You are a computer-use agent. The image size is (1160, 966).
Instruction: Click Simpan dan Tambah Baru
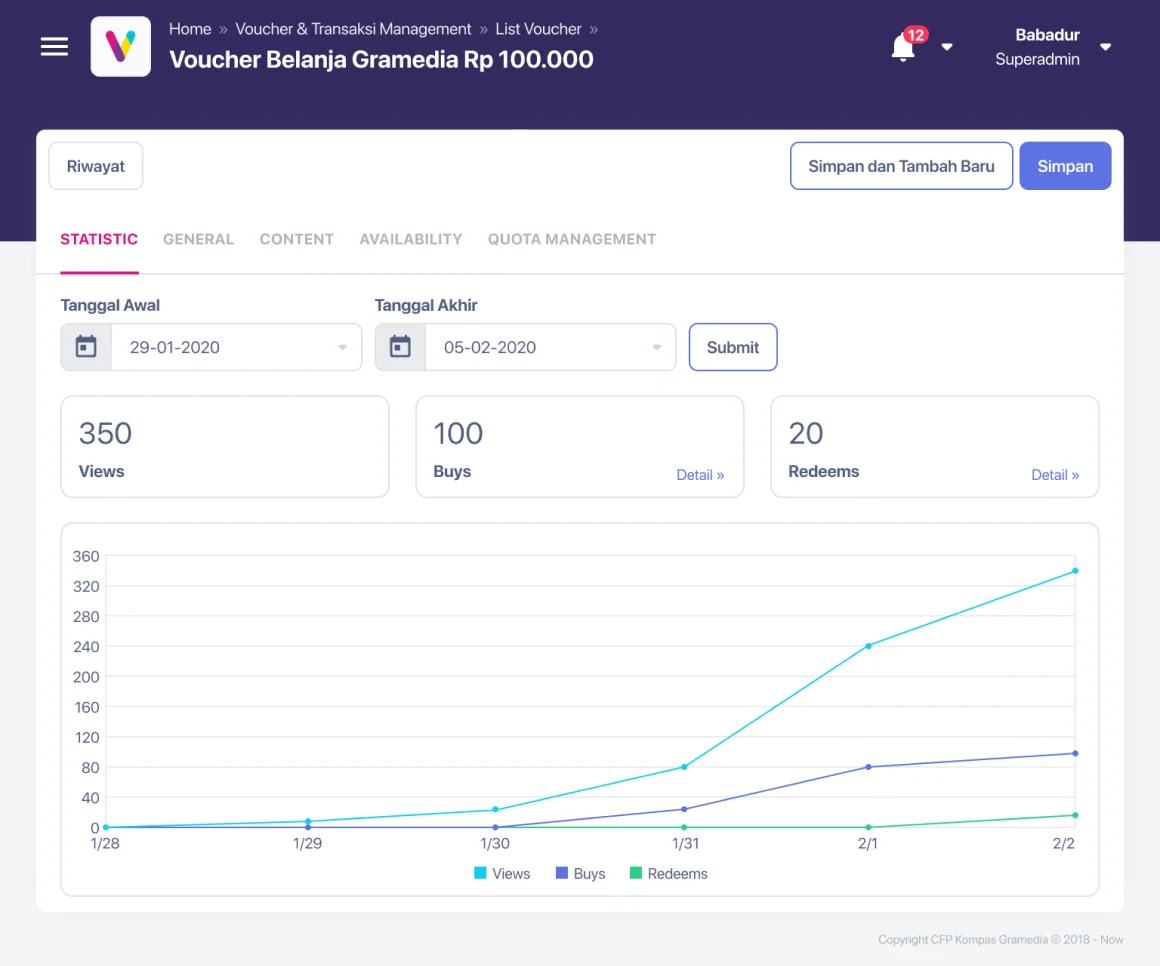(x=901, y=166)
